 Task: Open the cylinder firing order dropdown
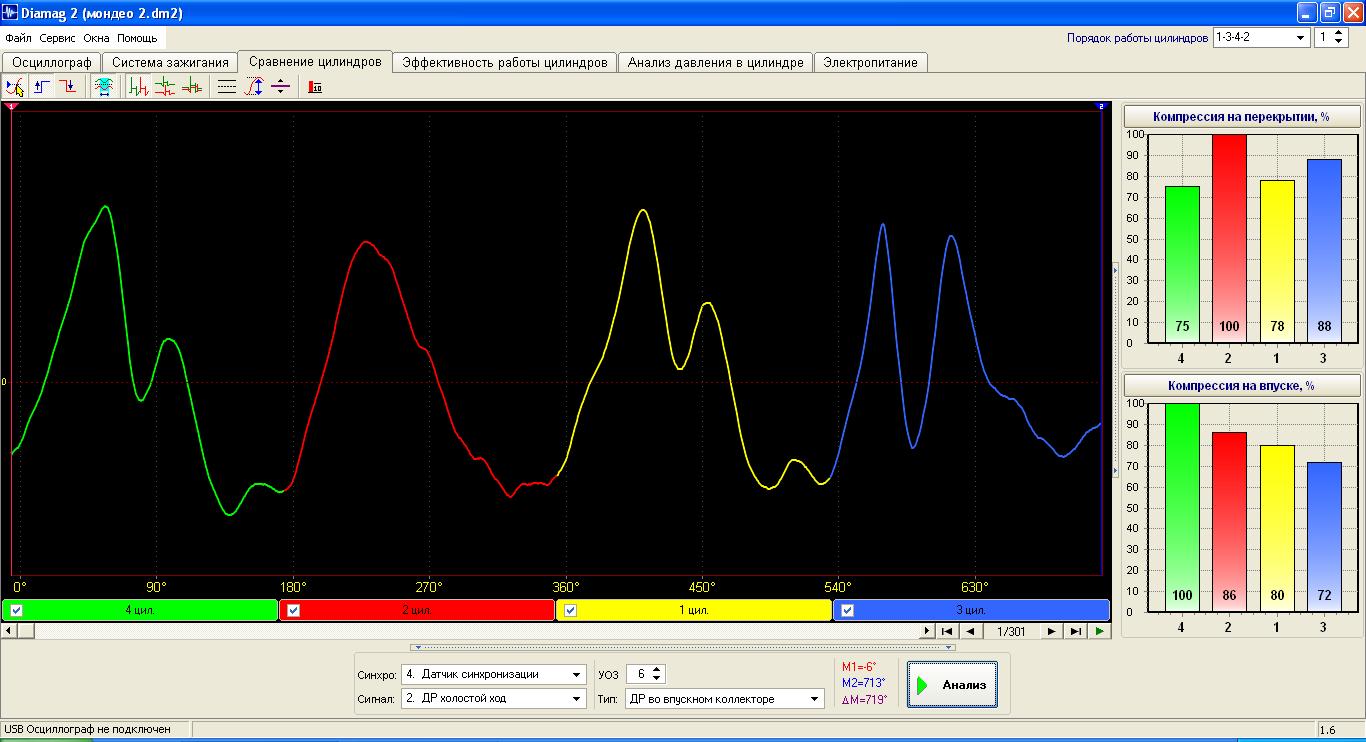click(1301, 37)
